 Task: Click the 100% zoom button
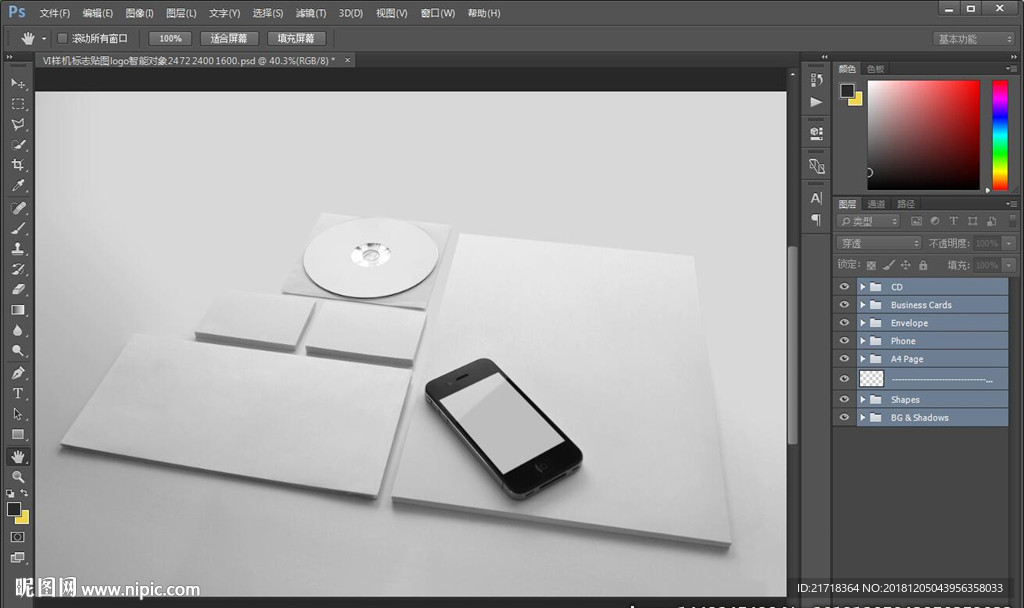point(170,38)
